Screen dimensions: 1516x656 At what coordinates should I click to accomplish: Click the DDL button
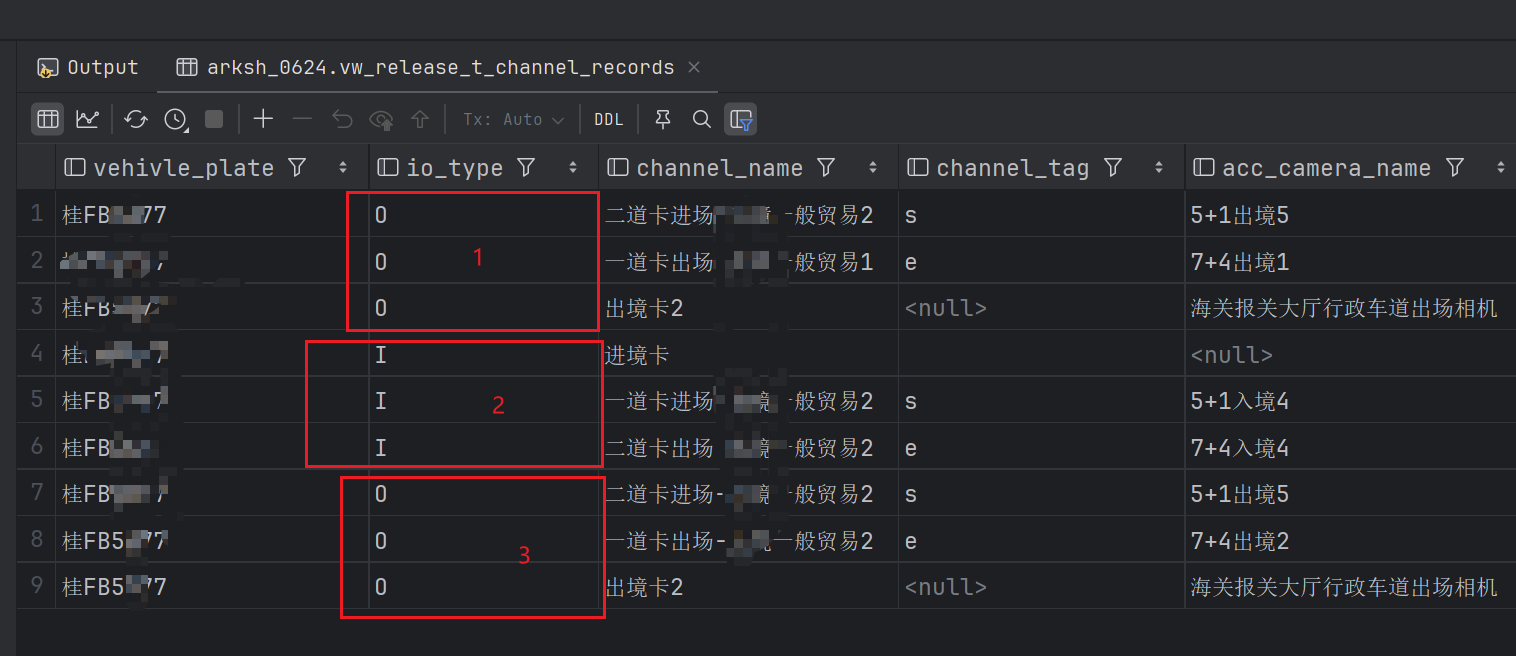(608, 120)
